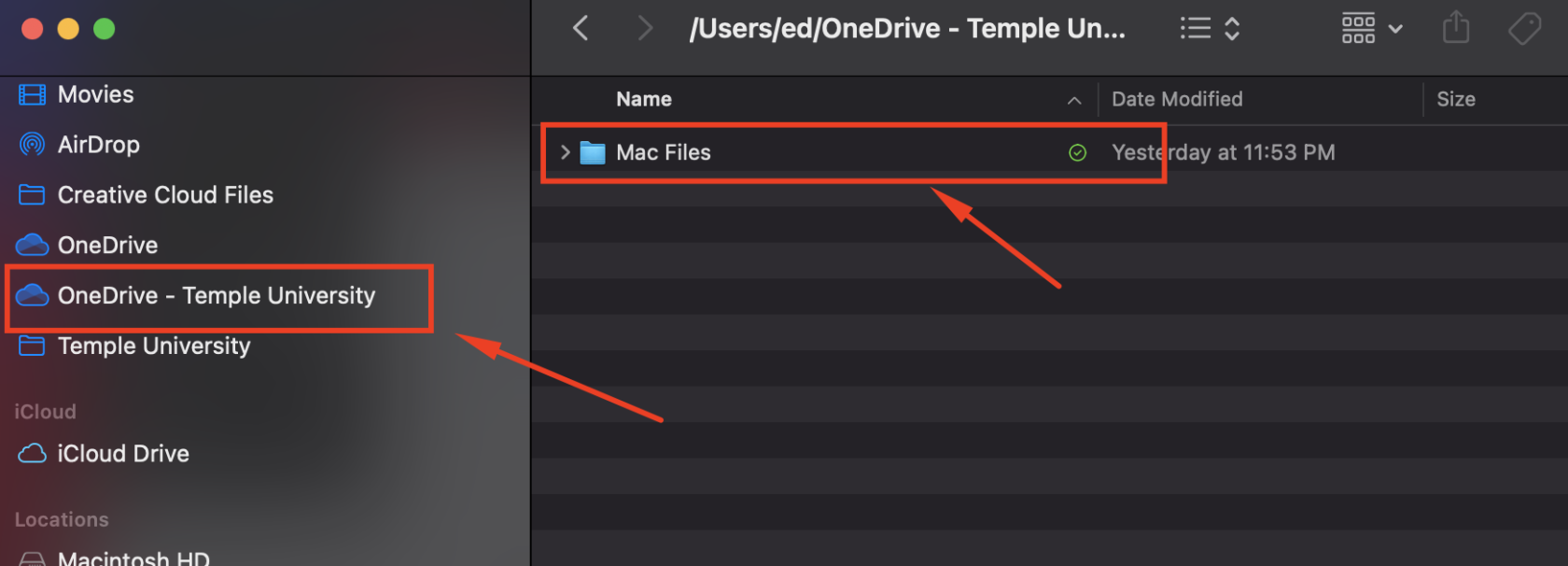The height and width of the screenshot is (566, 1568).
Task: Click the Yesterday at 11:53 PM date
Action: (x=1223, y=152)
